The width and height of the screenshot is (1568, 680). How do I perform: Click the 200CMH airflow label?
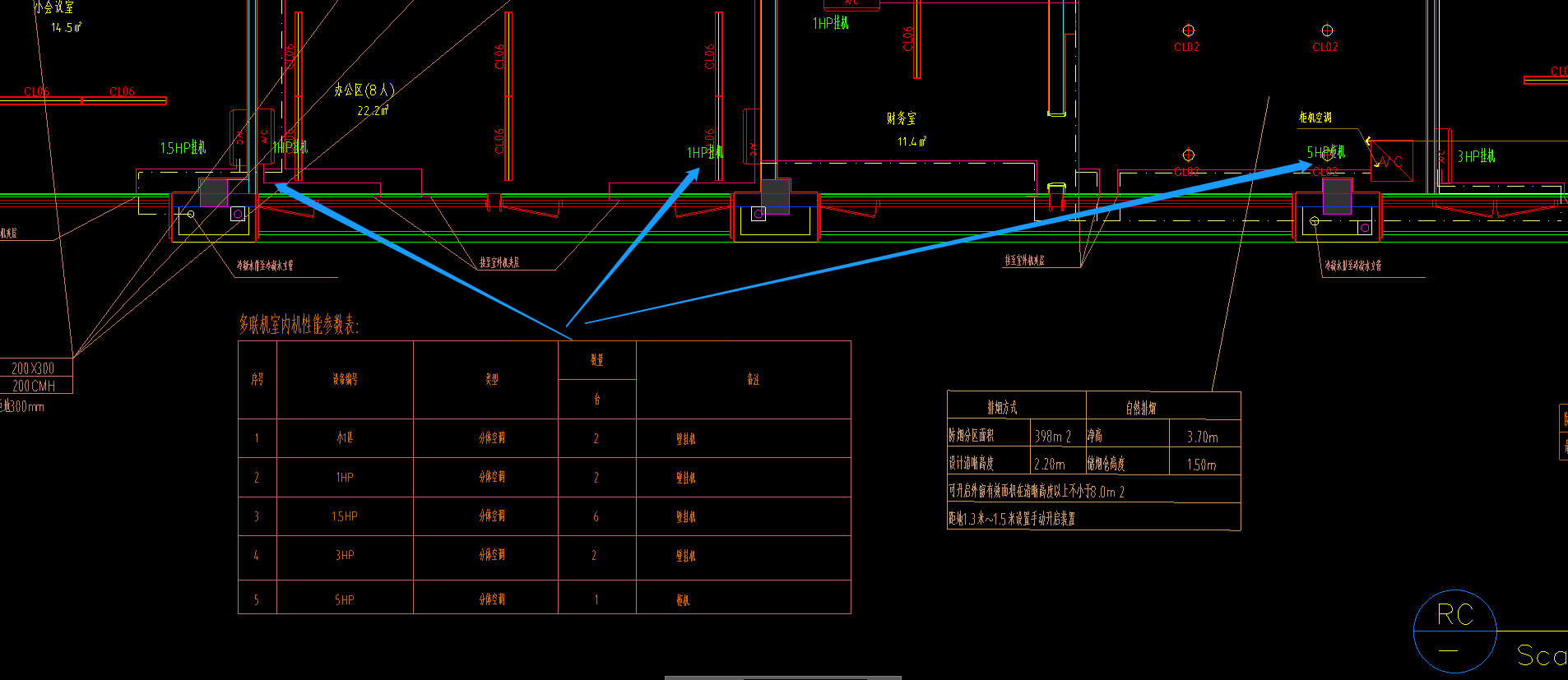point(34,386)
